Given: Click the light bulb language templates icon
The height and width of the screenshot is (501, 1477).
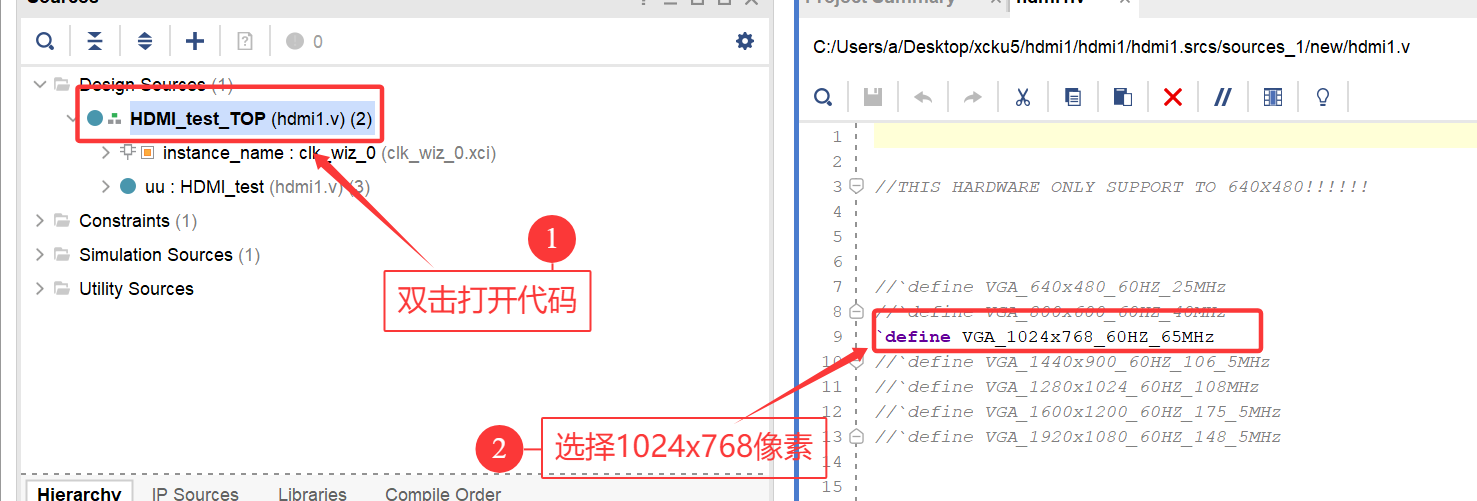Looking at the screenshot, I should coord(1323,97).
